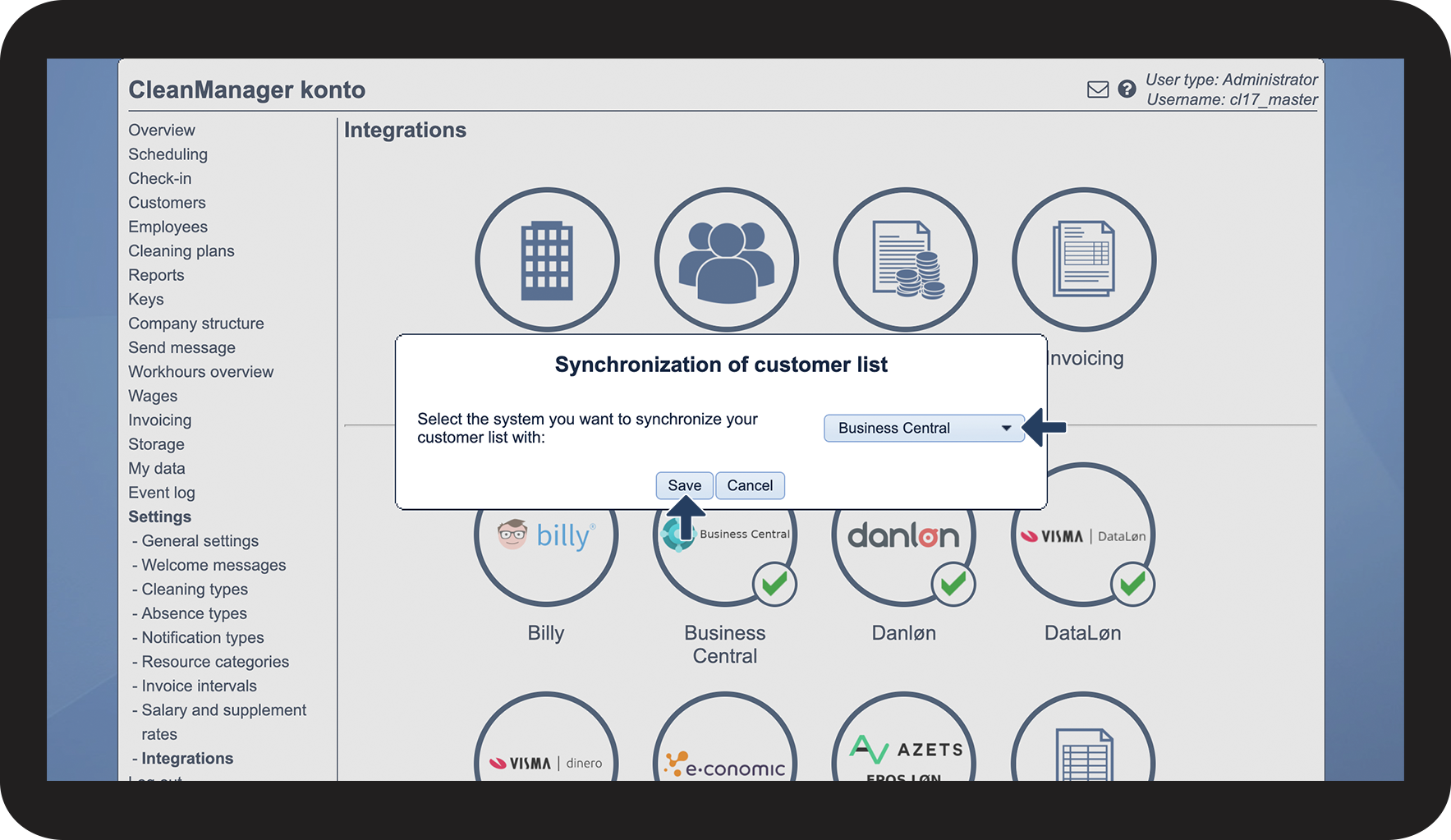Click the Visma dinero integration logo

546,760
